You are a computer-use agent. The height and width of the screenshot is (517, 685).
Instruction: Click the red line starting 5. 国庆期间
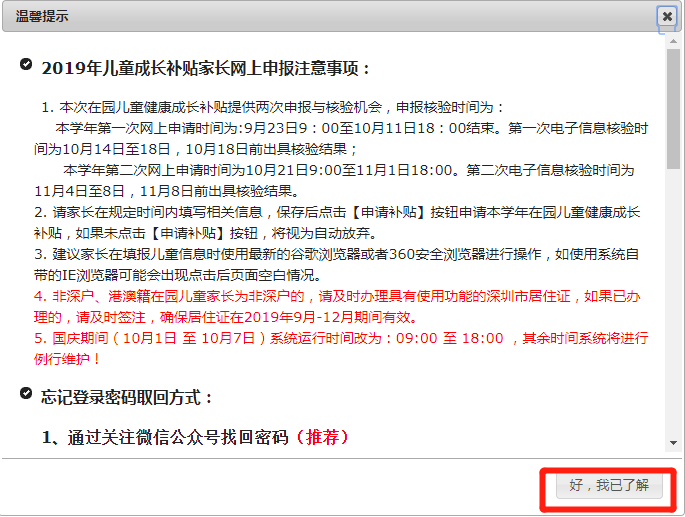341,338
